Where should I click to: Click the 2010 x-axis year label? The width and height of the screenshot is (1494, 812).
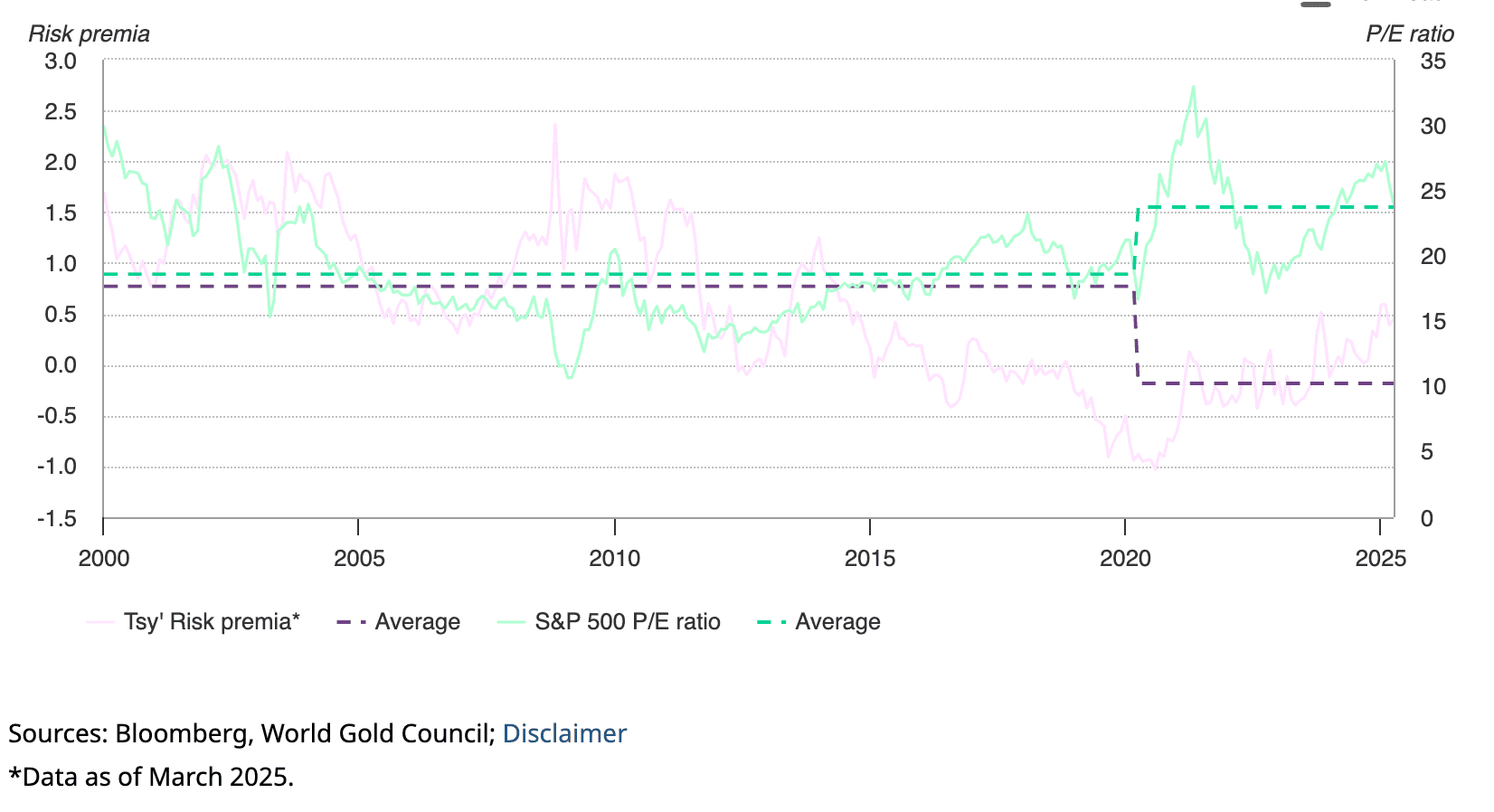point(615,559)
